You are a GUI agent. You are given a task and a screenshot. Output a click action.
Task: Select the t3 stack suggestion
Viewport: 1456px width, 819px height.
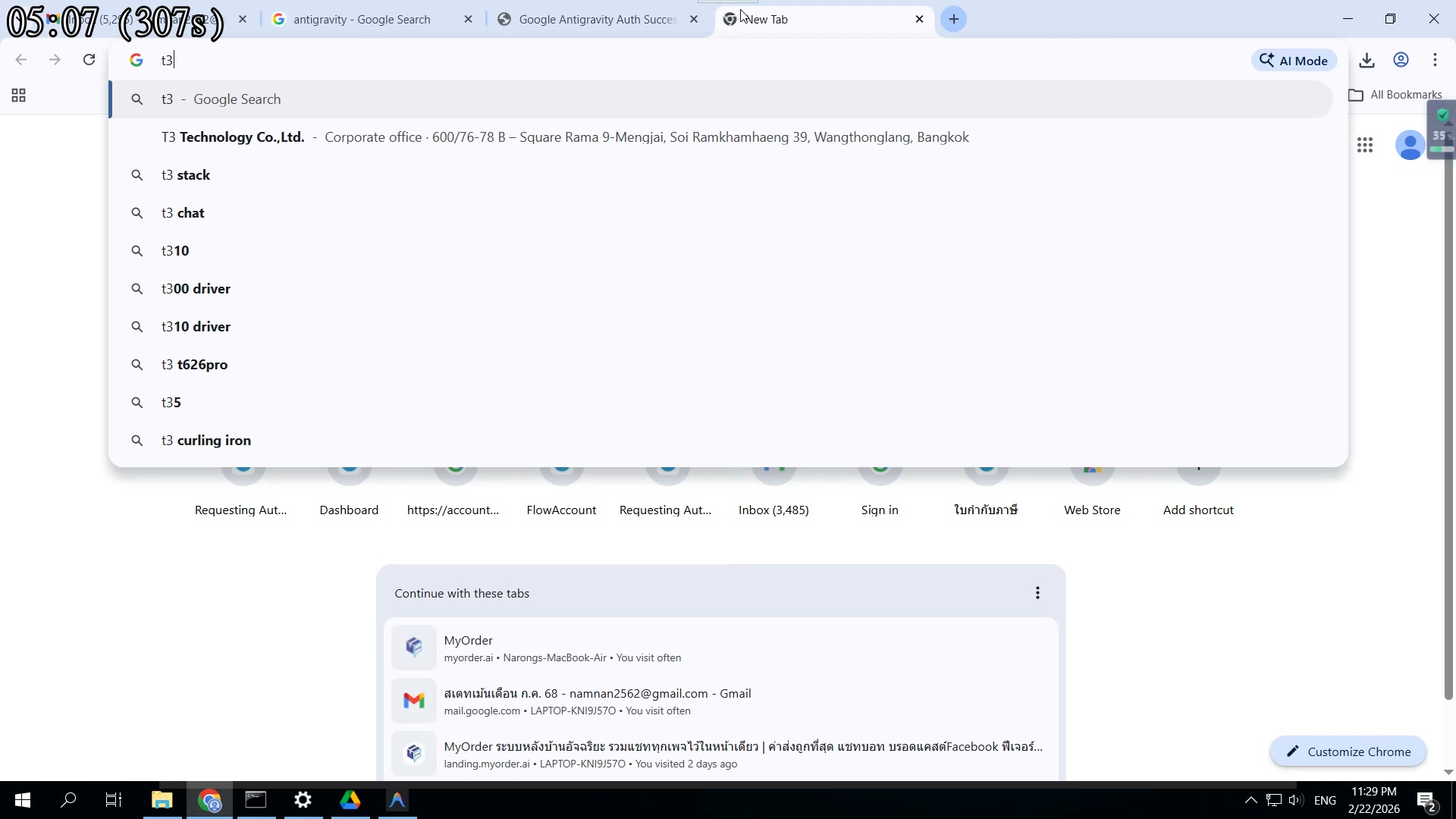coord(186,175)
